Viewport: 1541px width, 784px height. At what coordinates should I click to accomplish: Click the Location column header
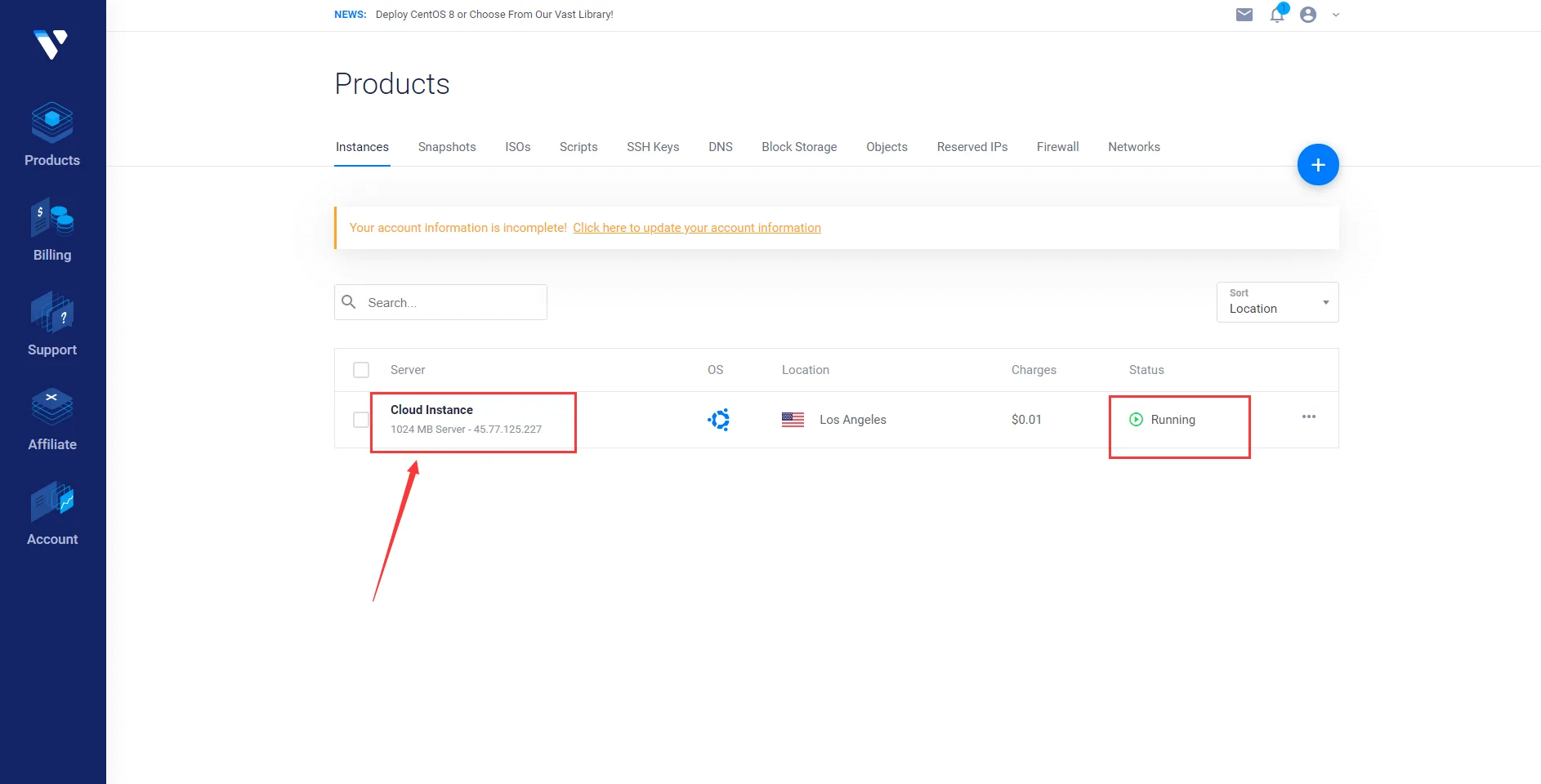click(x=806, y=370)
